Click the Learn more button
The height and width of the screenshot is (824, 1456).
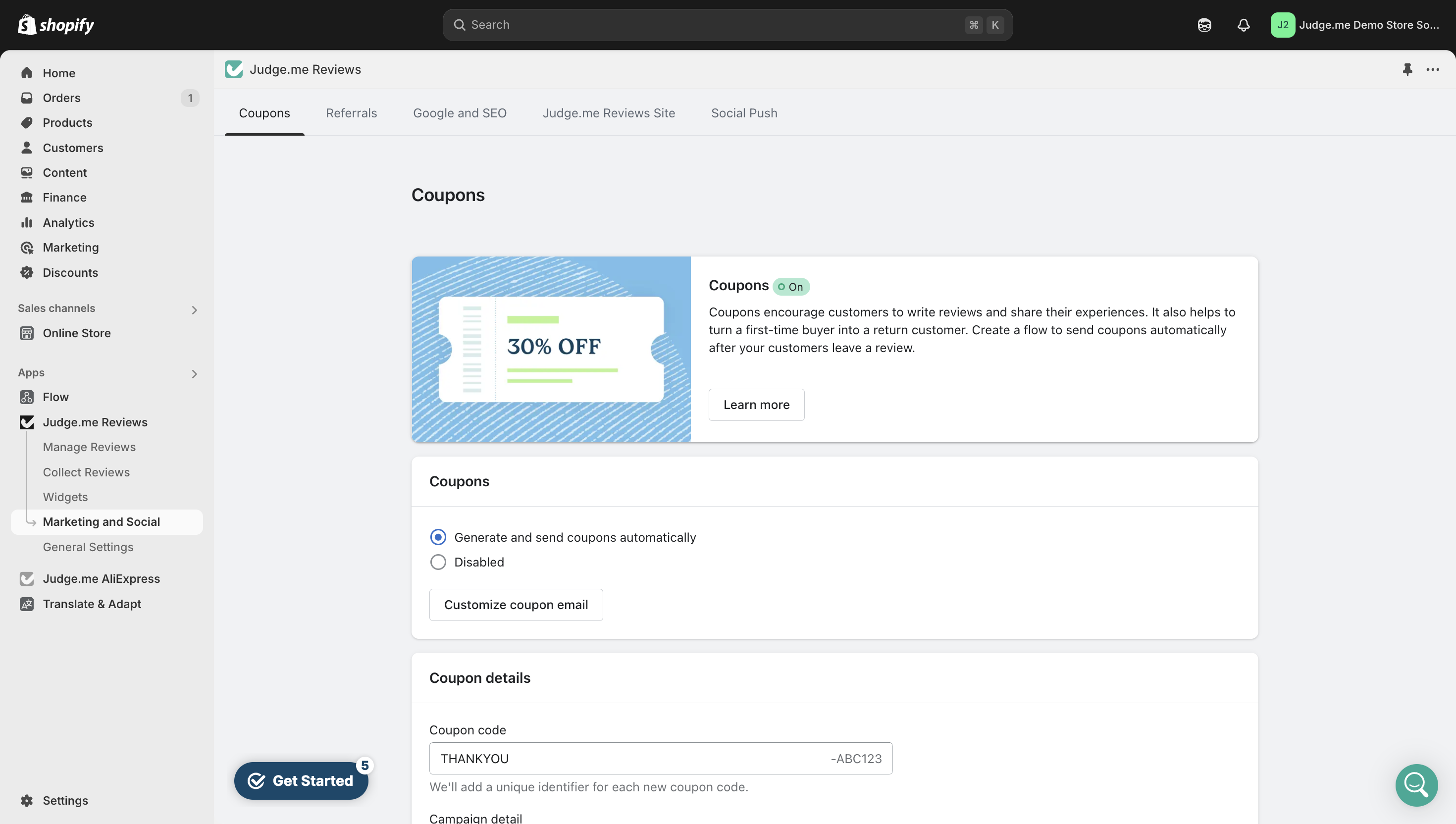(756, 405)
